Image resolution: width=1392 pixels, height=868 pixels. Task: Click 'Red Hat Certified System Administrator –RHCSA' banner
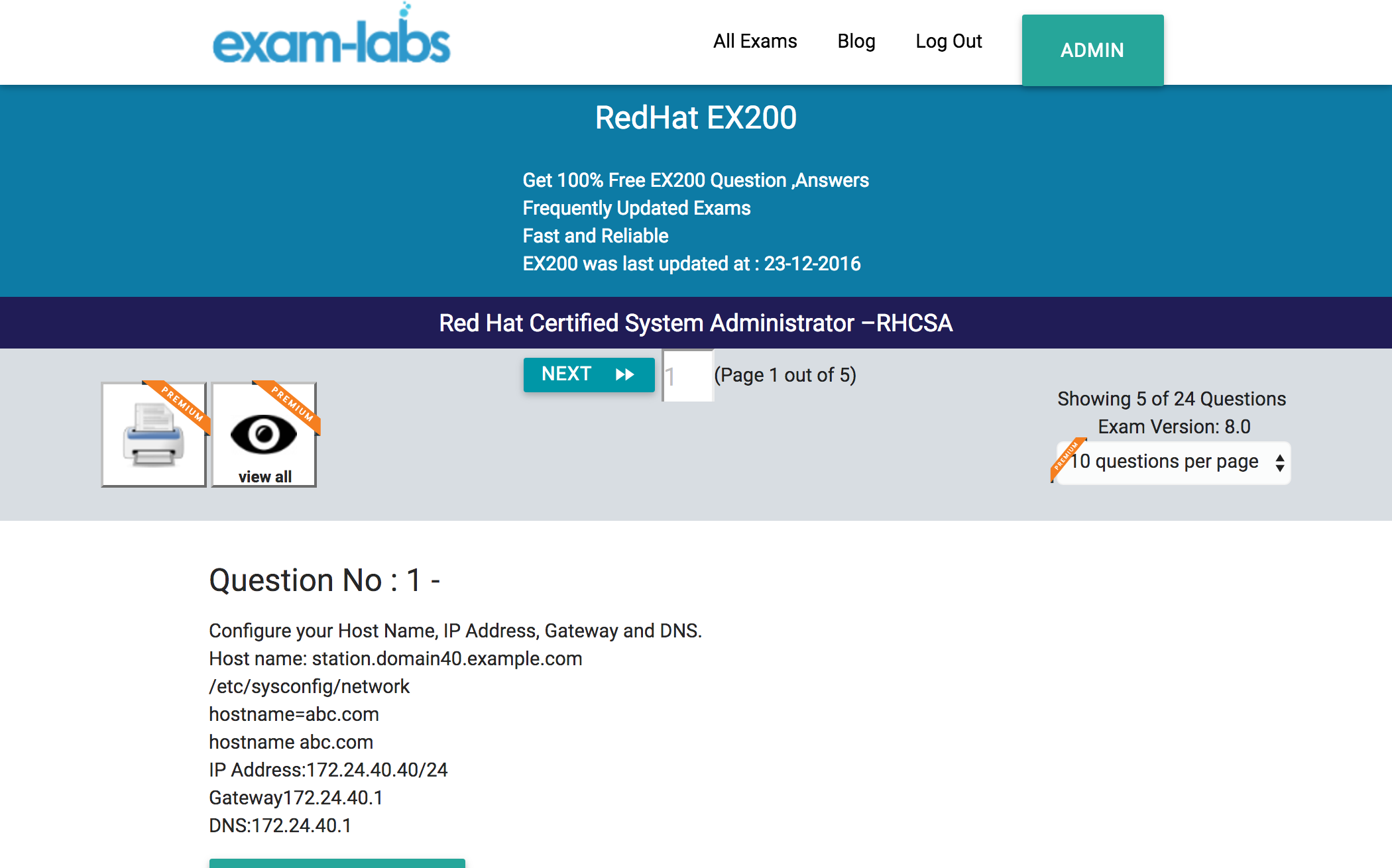(x=696, y=323)
